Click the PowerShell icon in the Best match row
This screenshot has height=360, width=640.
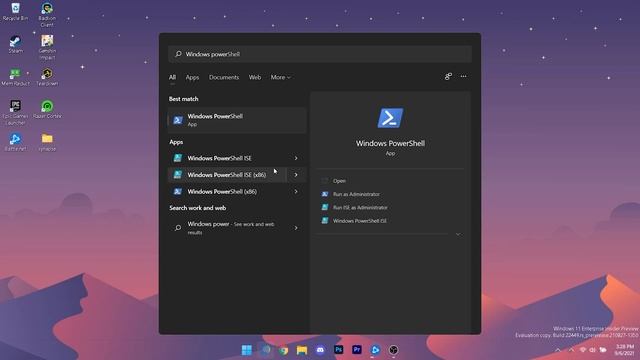(178, 120)
